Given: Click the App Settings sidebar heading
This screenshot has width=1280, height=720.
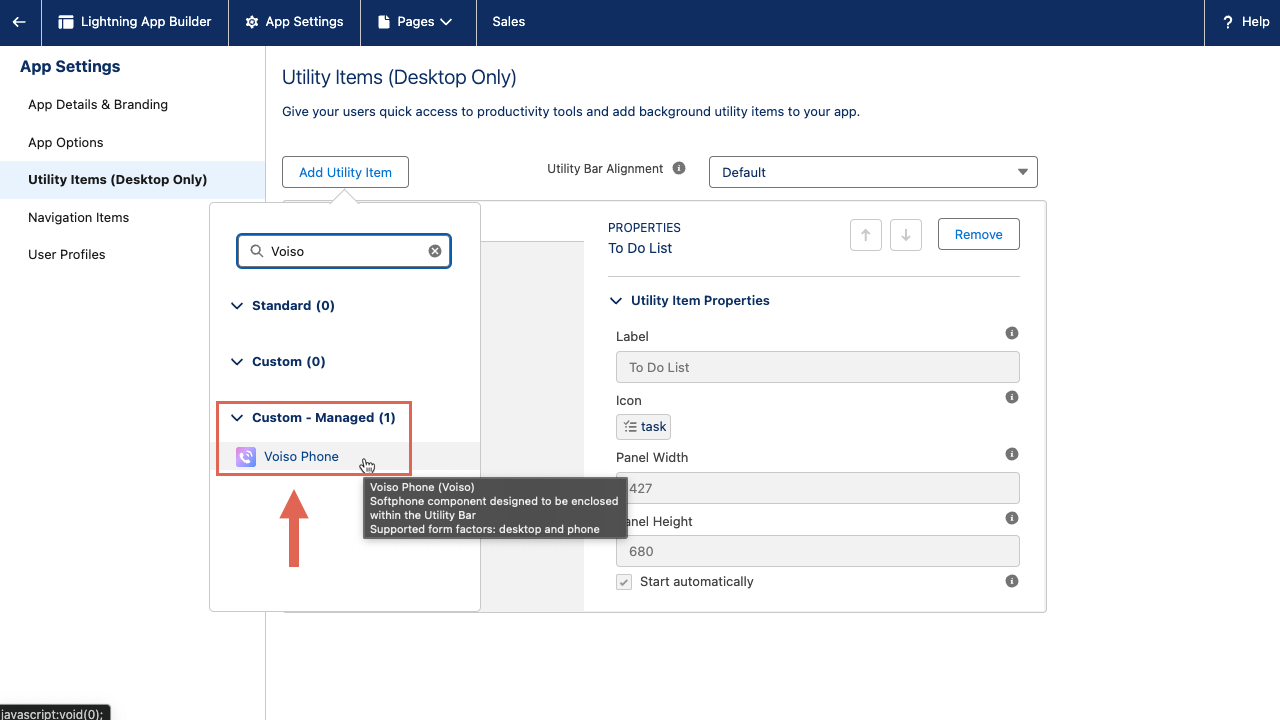Looking at the screenshot, I should pos(70,67).
